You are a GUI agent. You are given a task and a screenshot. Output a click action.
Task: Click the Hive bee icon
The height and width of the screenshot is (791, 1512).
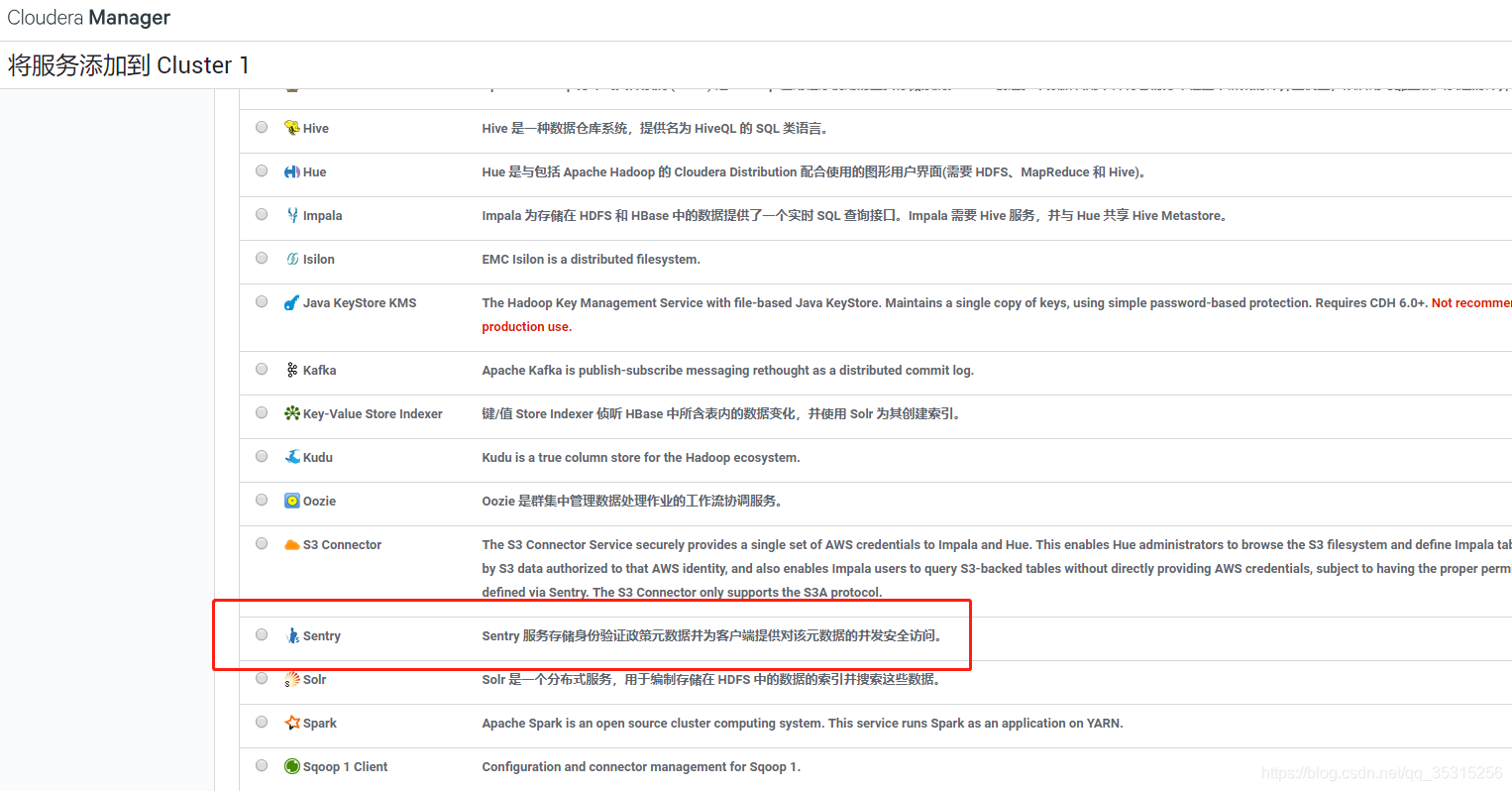[x=292, y=128]
